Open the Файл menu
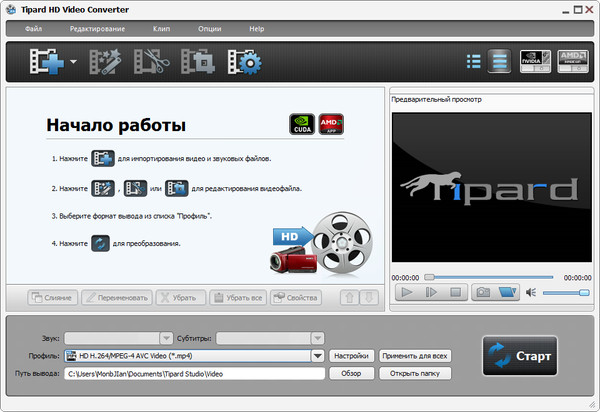Viewport: 600px width, 412px height. pos(33,29)
